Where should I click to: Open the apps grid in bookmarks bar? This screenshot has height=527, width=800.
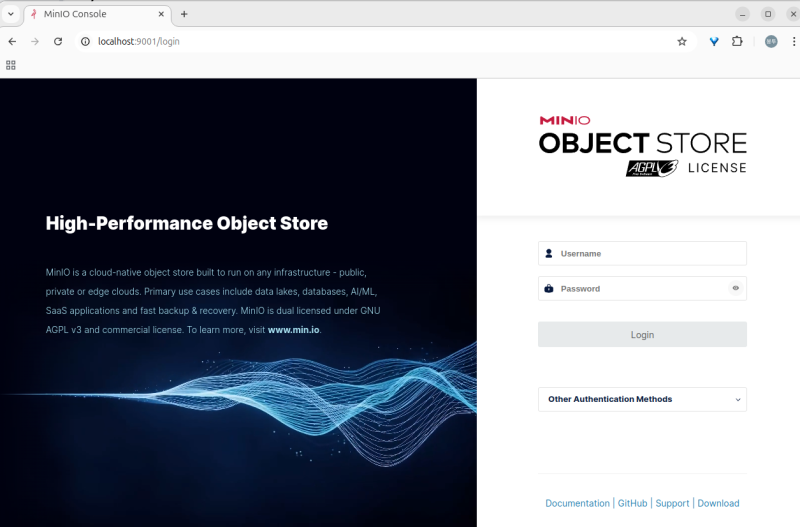pos(11,65)
